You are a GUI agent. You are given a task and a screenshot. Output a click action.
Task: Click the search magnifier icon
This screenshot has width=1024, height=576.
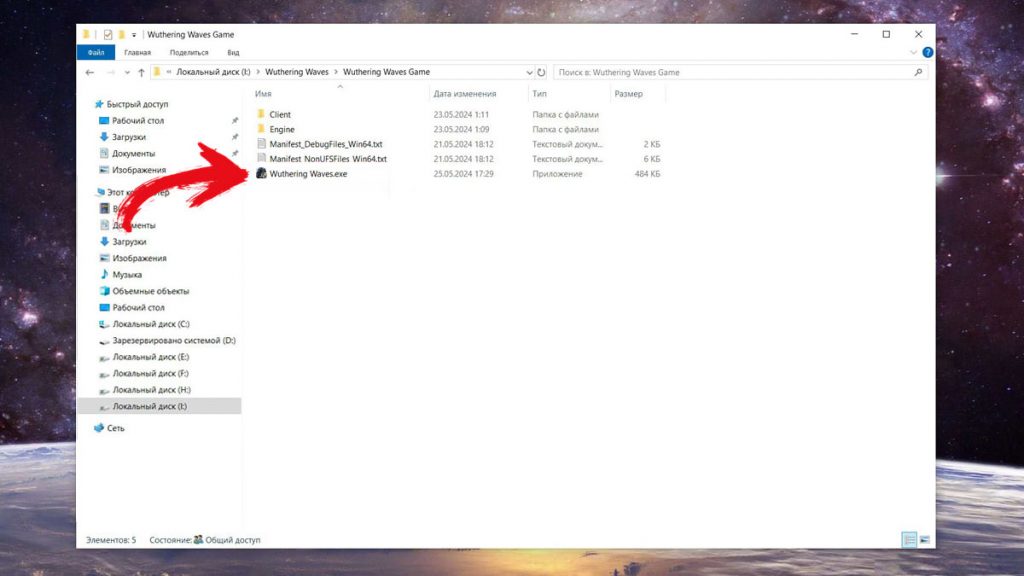(x=918, y=72)
